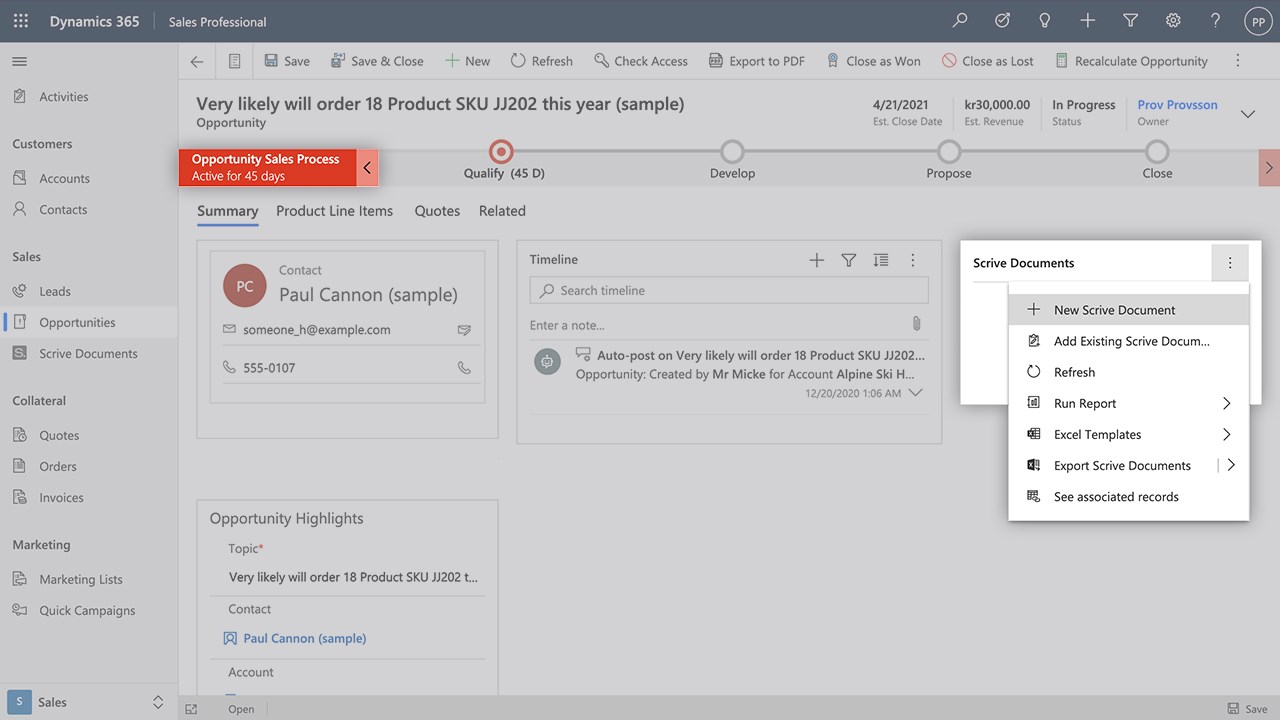Switch to the Quotes tab
Screen dimensions: 1280x720
click(x=437, y=211)
